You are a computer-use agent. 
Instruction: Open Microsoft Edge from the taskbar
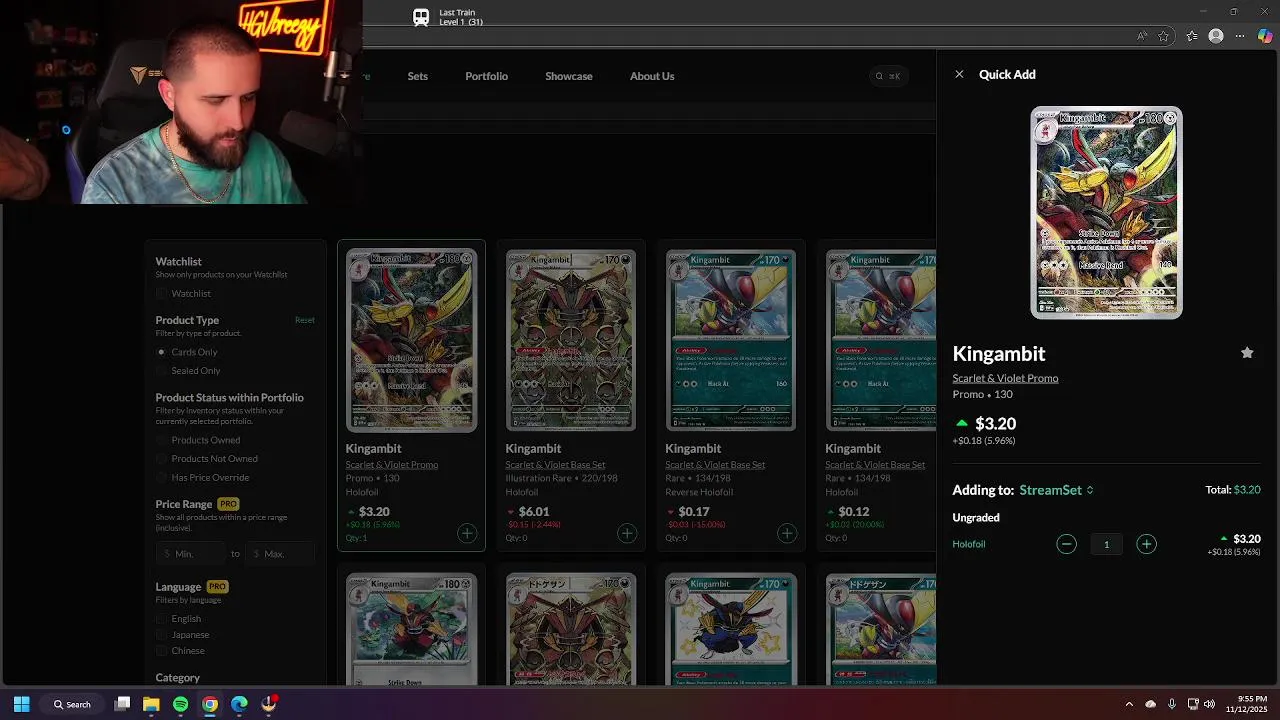[x=239, y=704]
